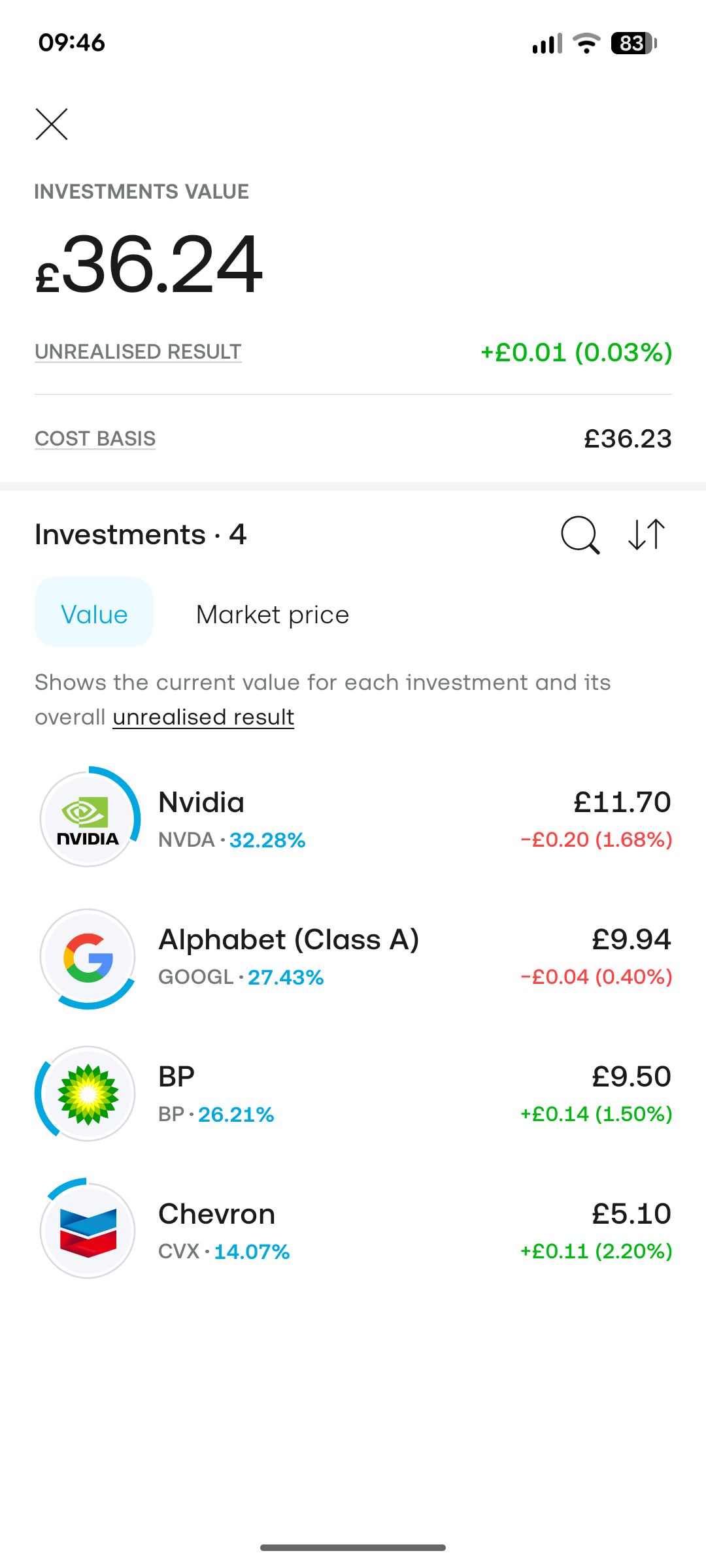Tap the sort arrows icon
This screenshot has height=1568, width=706.
pos(647,534)
